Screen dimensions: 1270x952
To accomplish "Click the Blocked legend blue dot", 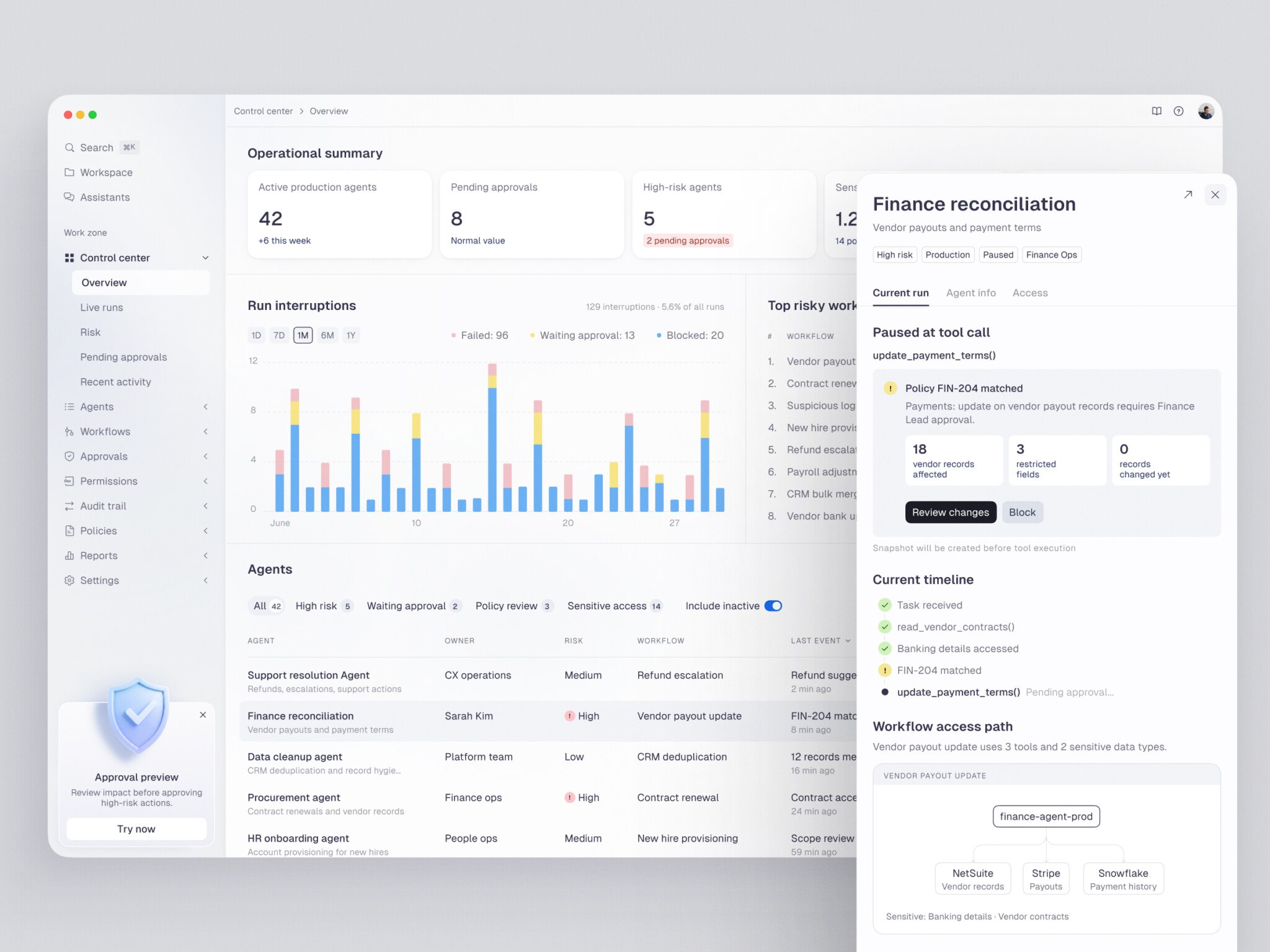I will click(659, 335).
